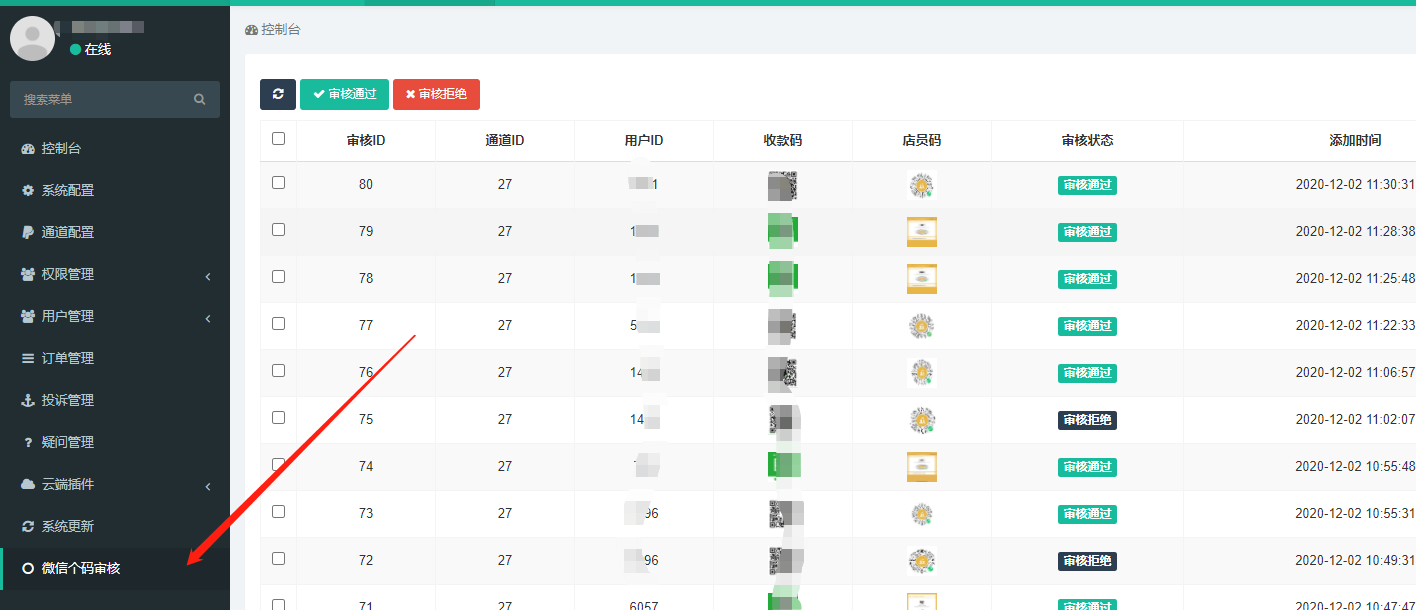1416x610 pixels.
Task: Expand the 权限管理 submenu arrow
Action: pyautogui.click(x=208, y=276)
